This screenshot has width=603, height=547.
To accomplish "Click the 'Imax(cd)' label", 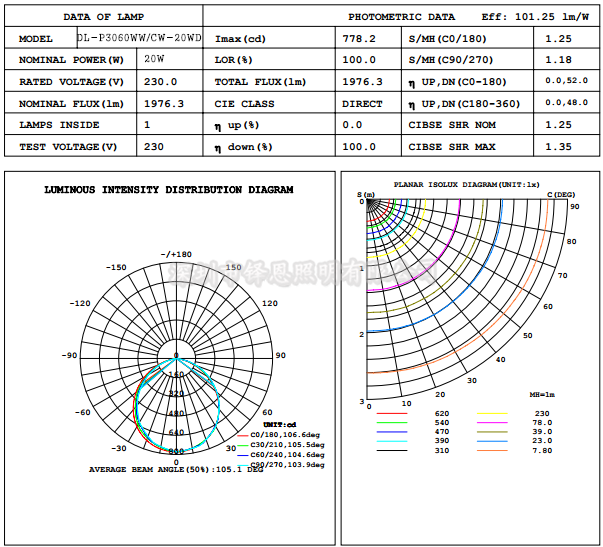I will coord(240,39).
